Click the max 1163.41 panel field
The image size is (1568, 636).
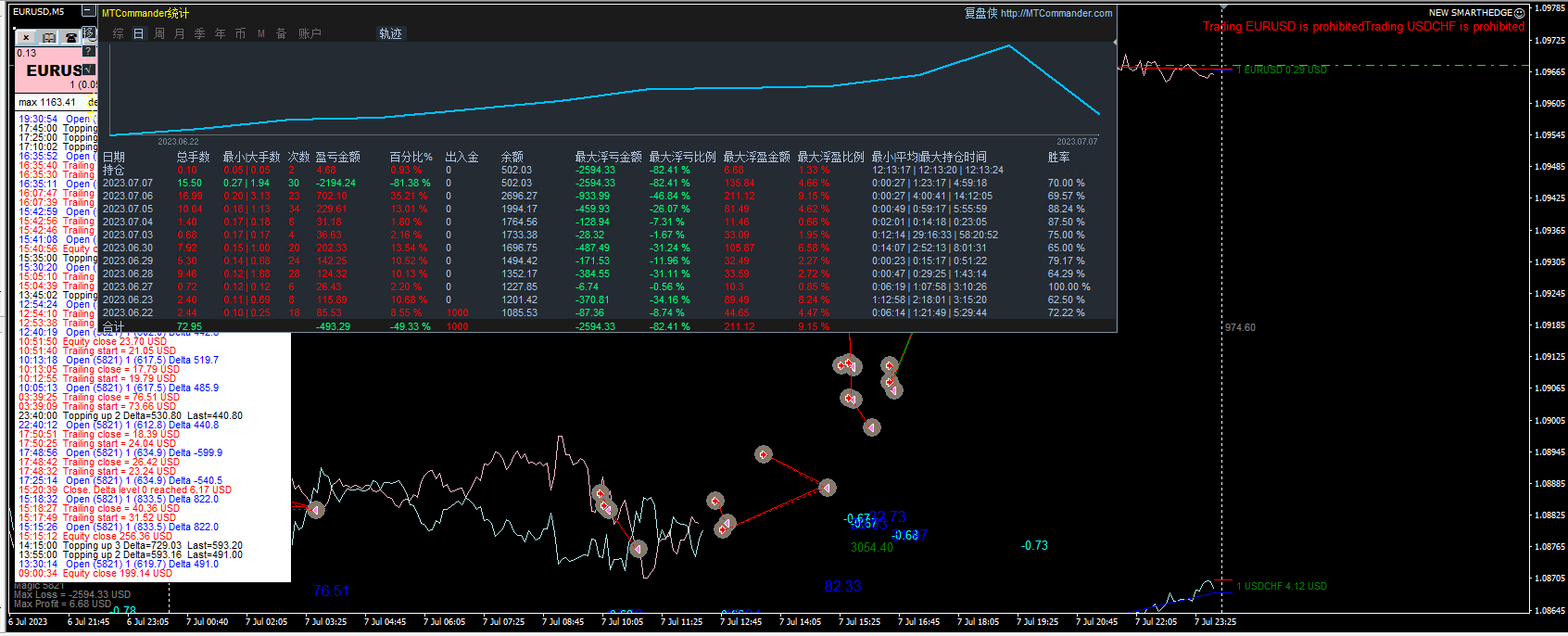pos(47,102)
